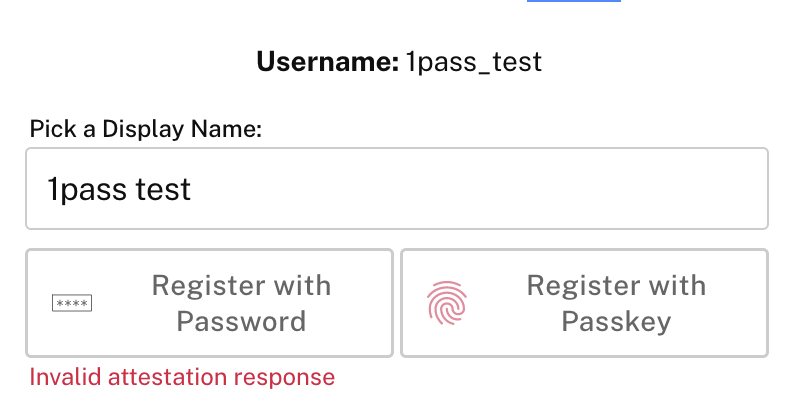Place cursor at end of Display Name field
Viewport: 800px width, 414px height.
[195, 189]
